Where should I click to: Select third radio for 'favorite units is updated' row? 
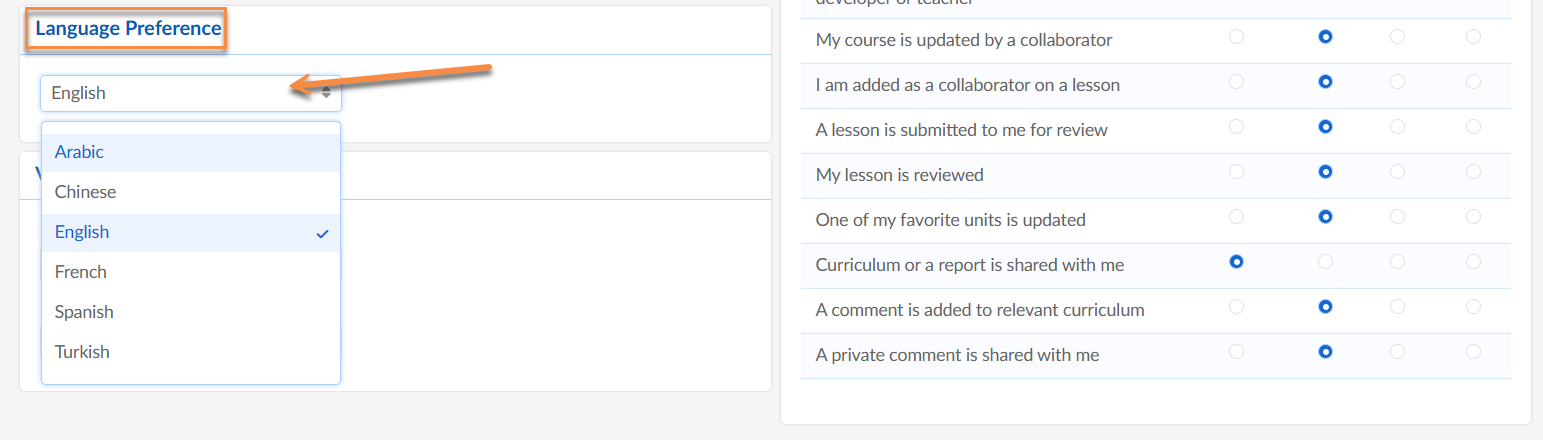(x=1397, y=217)
